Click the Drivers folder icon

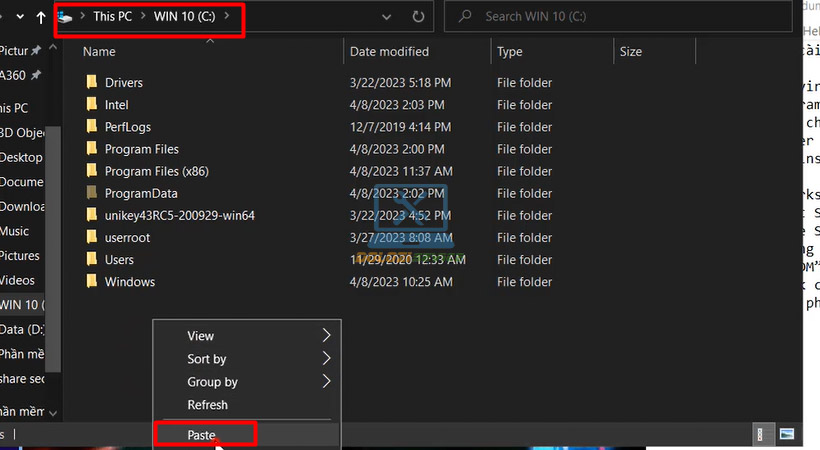(x=92, y=83)
